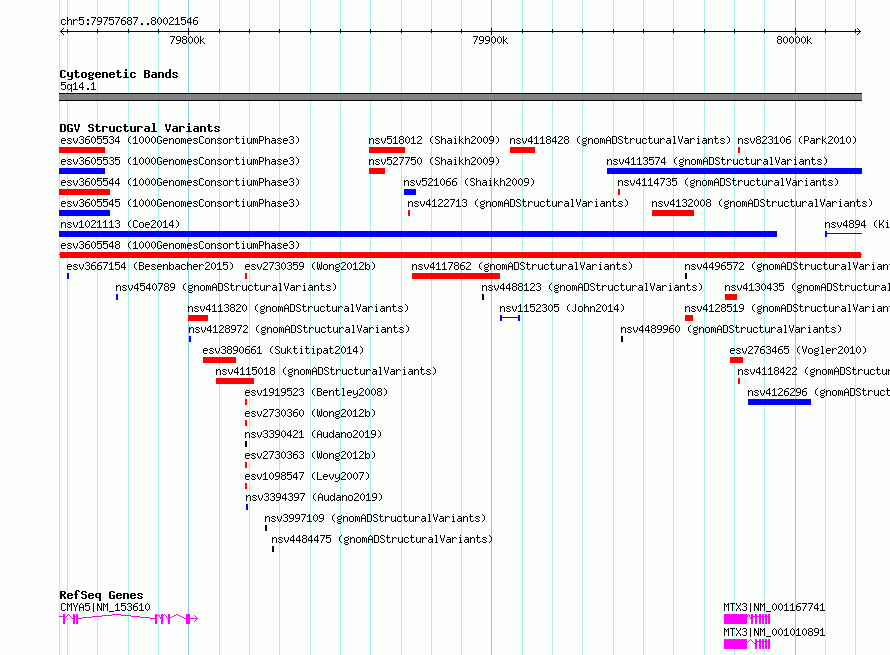The height and width of the screenshot is (655, 890).
Task: Select the nsv4113820 variant label
Action: click(299, 308)
